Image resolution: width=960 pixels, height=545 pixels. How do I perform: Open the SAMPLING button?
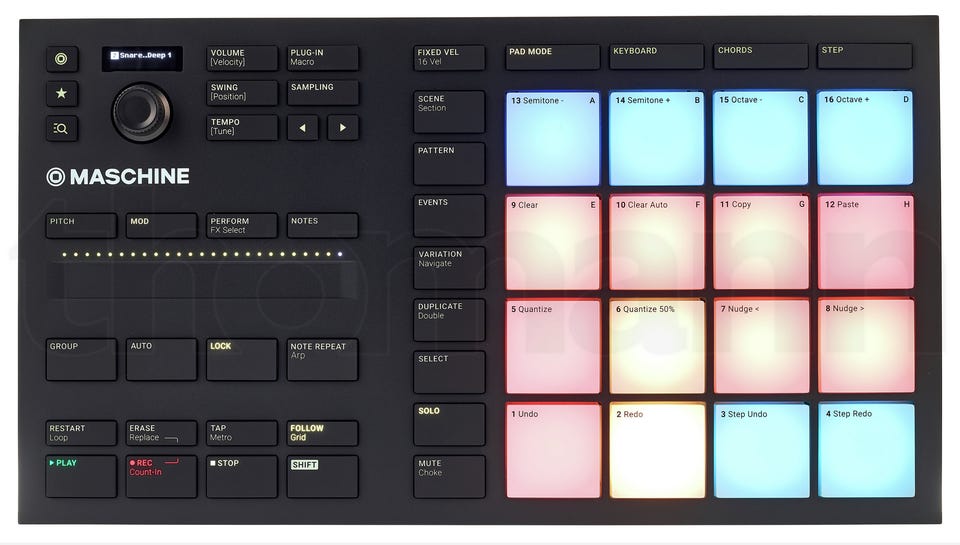tap(323, 92)
